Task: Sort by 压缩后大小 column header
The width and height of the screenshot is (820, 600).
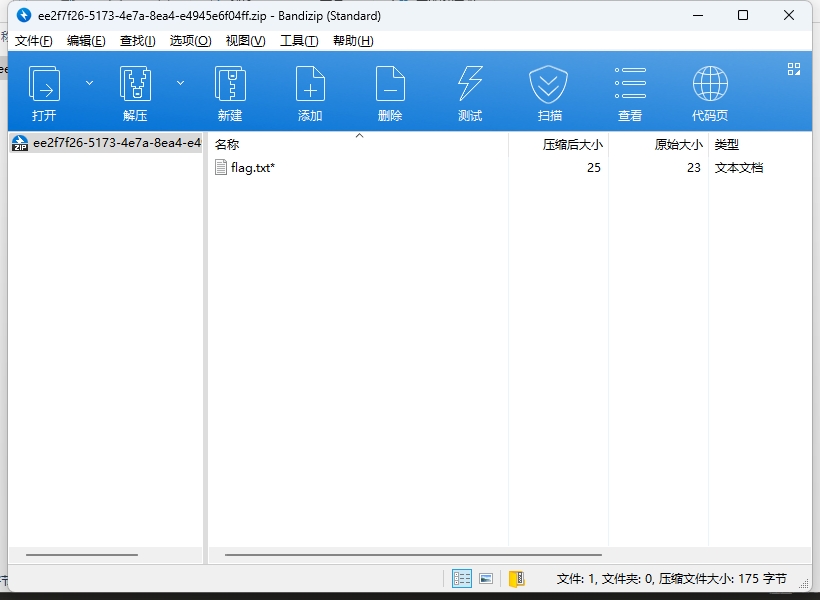Action: click(x=559, y=144)
